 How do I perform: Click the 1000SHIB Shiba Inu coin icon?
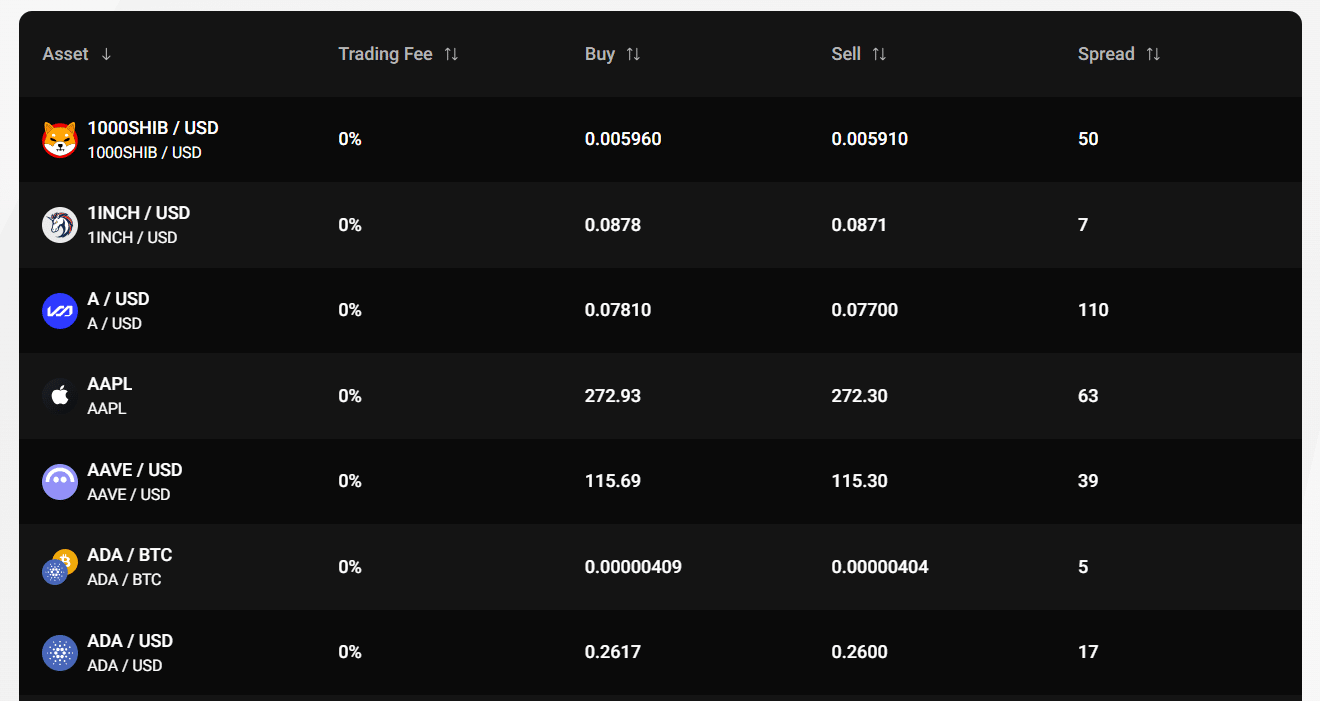click(x=60, y=139)
